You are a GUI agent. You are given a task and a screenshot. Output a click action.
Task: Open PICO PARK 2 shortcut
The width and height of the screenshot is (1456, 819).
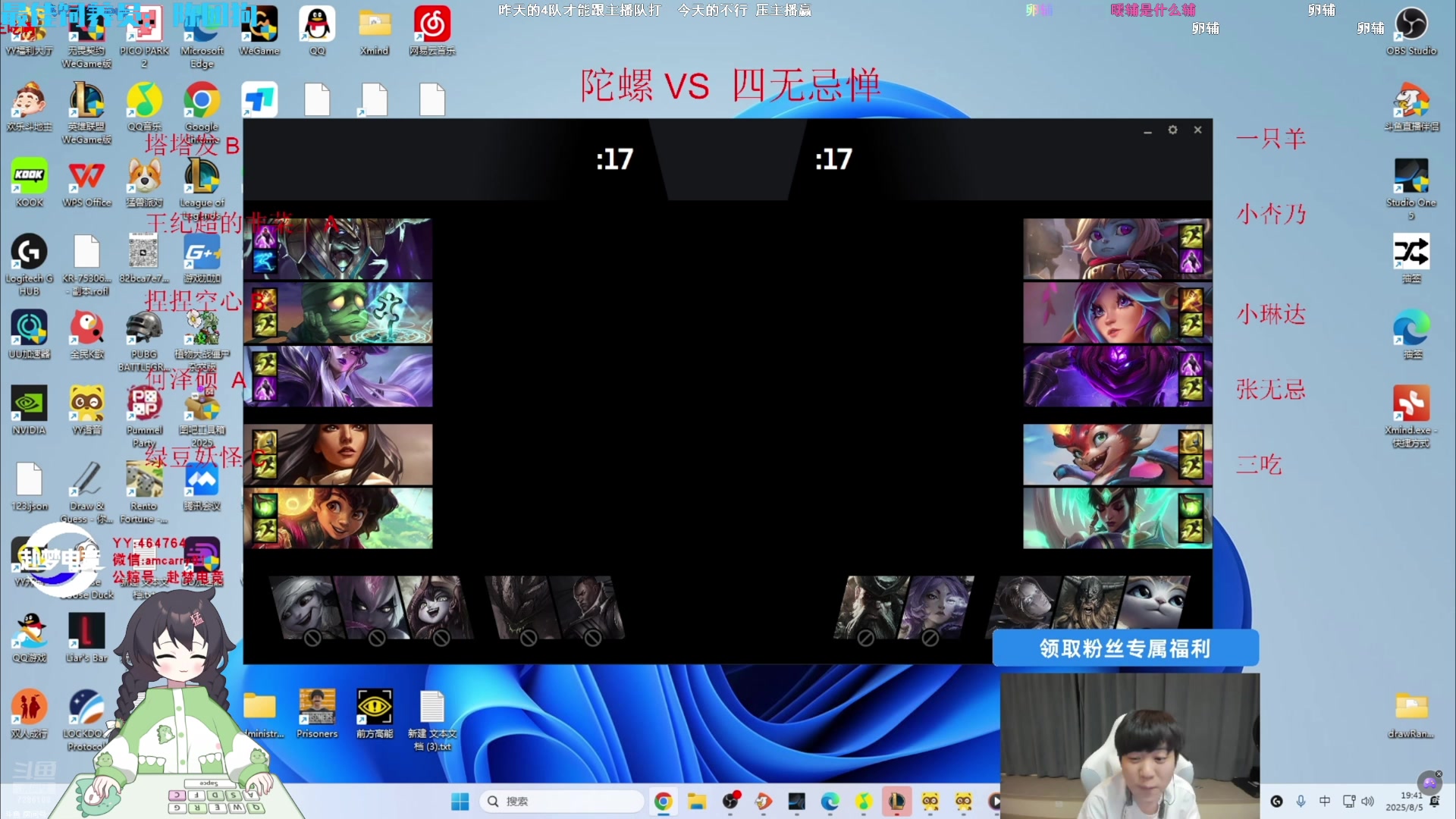point(144,38)
